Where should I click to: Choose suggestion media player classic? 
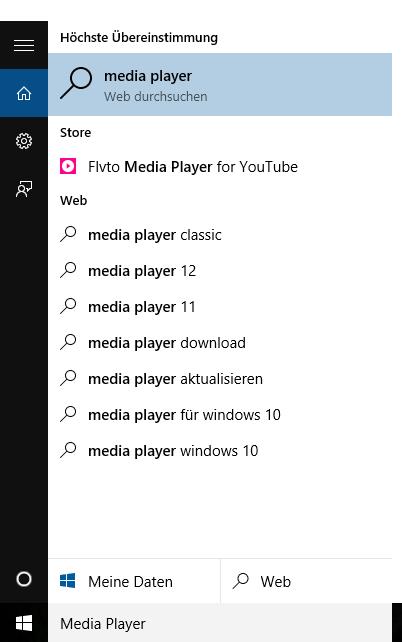[x=220, y=235]
